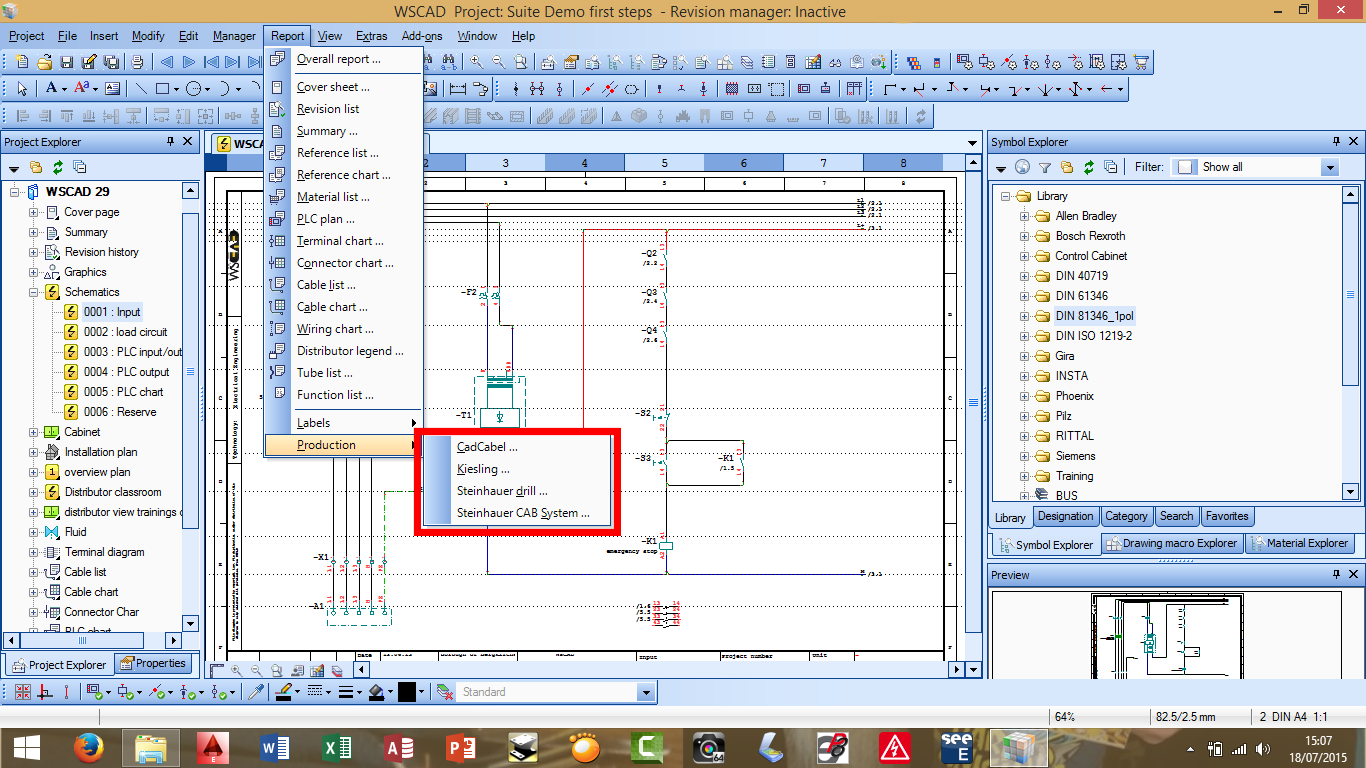Choose Terminal chart in Report menu

(x=344, y=241)
